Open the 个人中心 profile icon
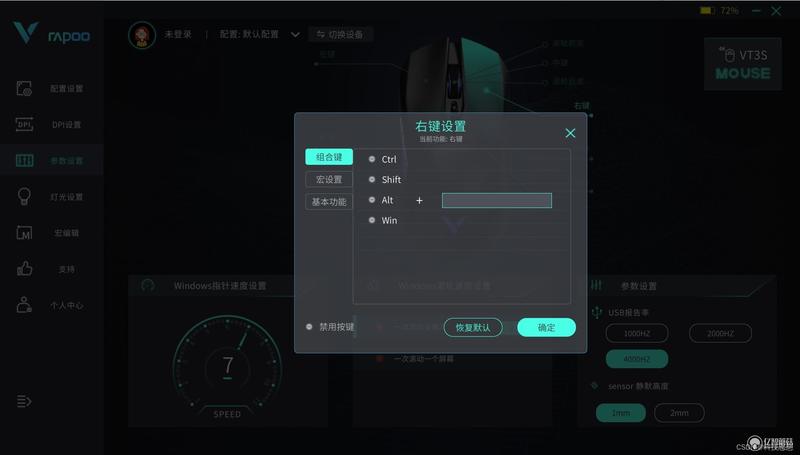Viewport: 800px width, 455px height. (x=24, y=305)
